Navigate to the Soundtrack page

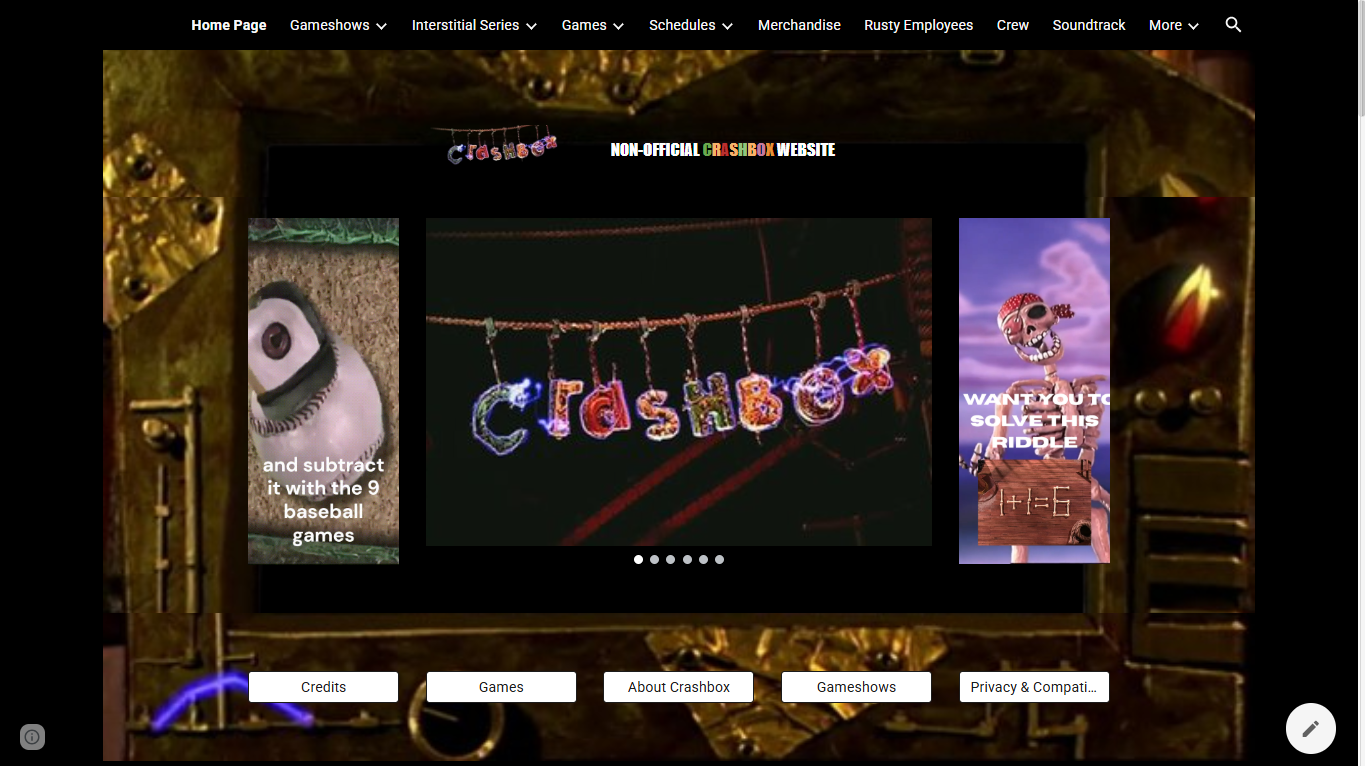click(x=1088, y=25)
